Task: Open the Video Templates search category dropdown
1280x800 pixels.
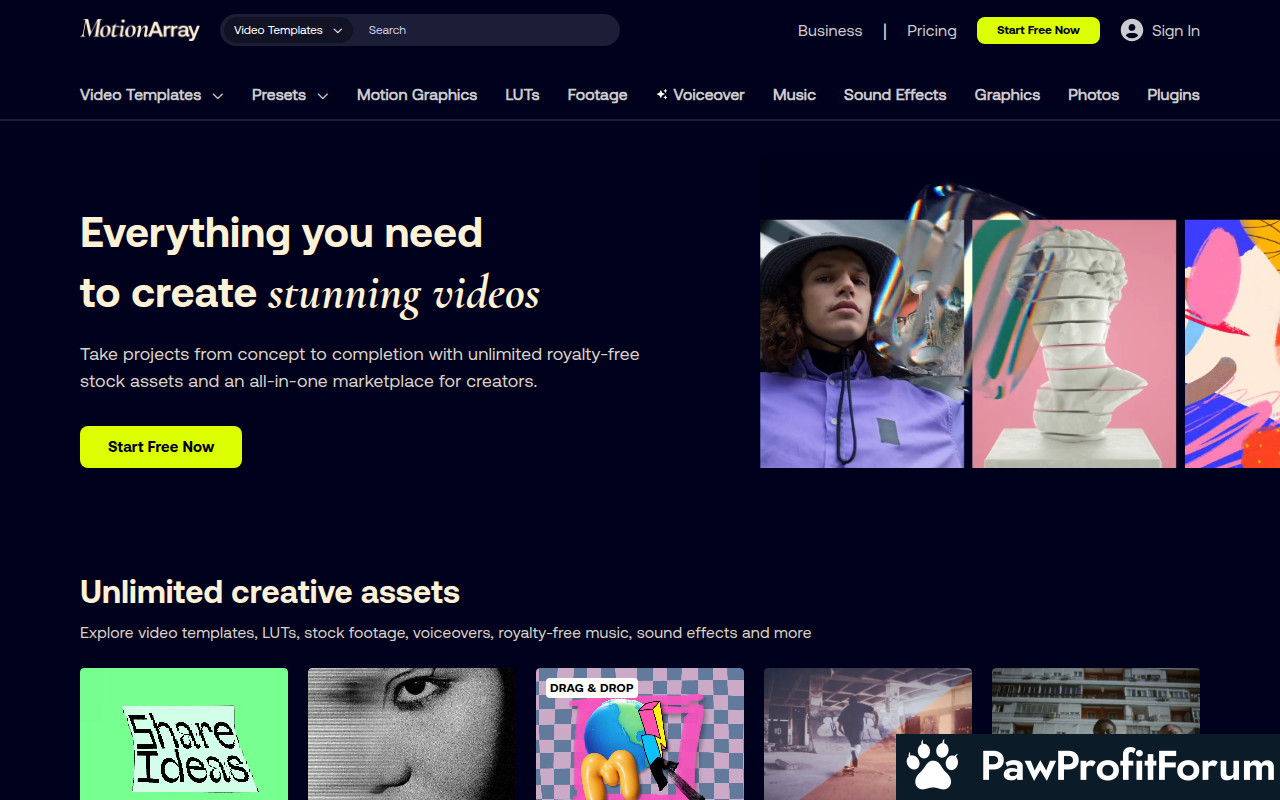Action: tap(287, 30)
